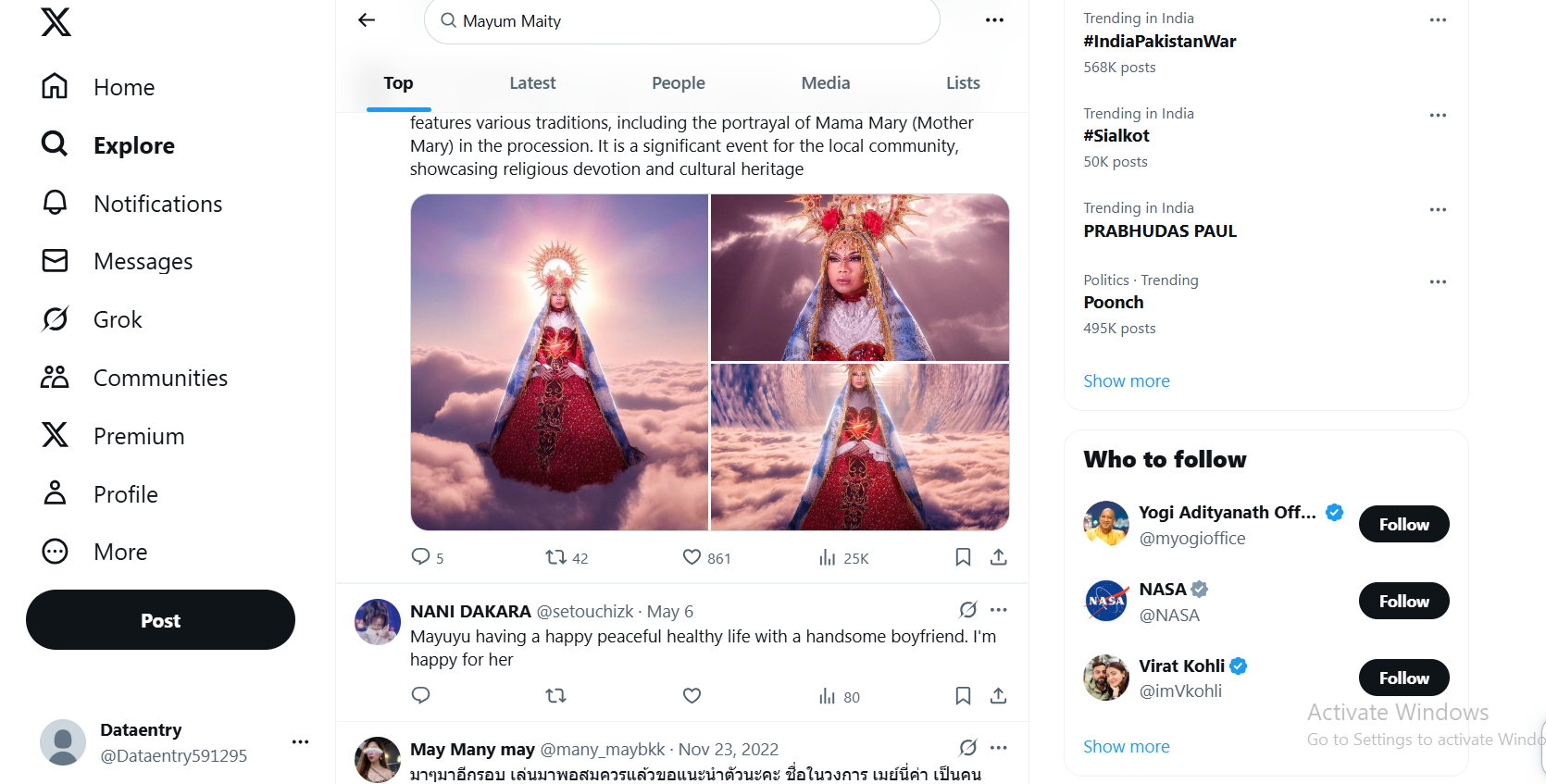Open more options for #IndiaPakistanWar trend
The image size is (1546, 784).
1437,20
